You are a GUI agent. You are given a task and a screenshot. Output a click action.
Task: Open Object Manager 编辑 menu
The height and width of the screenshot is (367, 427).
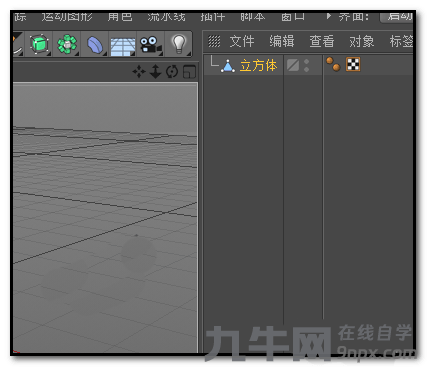(282, 41)
